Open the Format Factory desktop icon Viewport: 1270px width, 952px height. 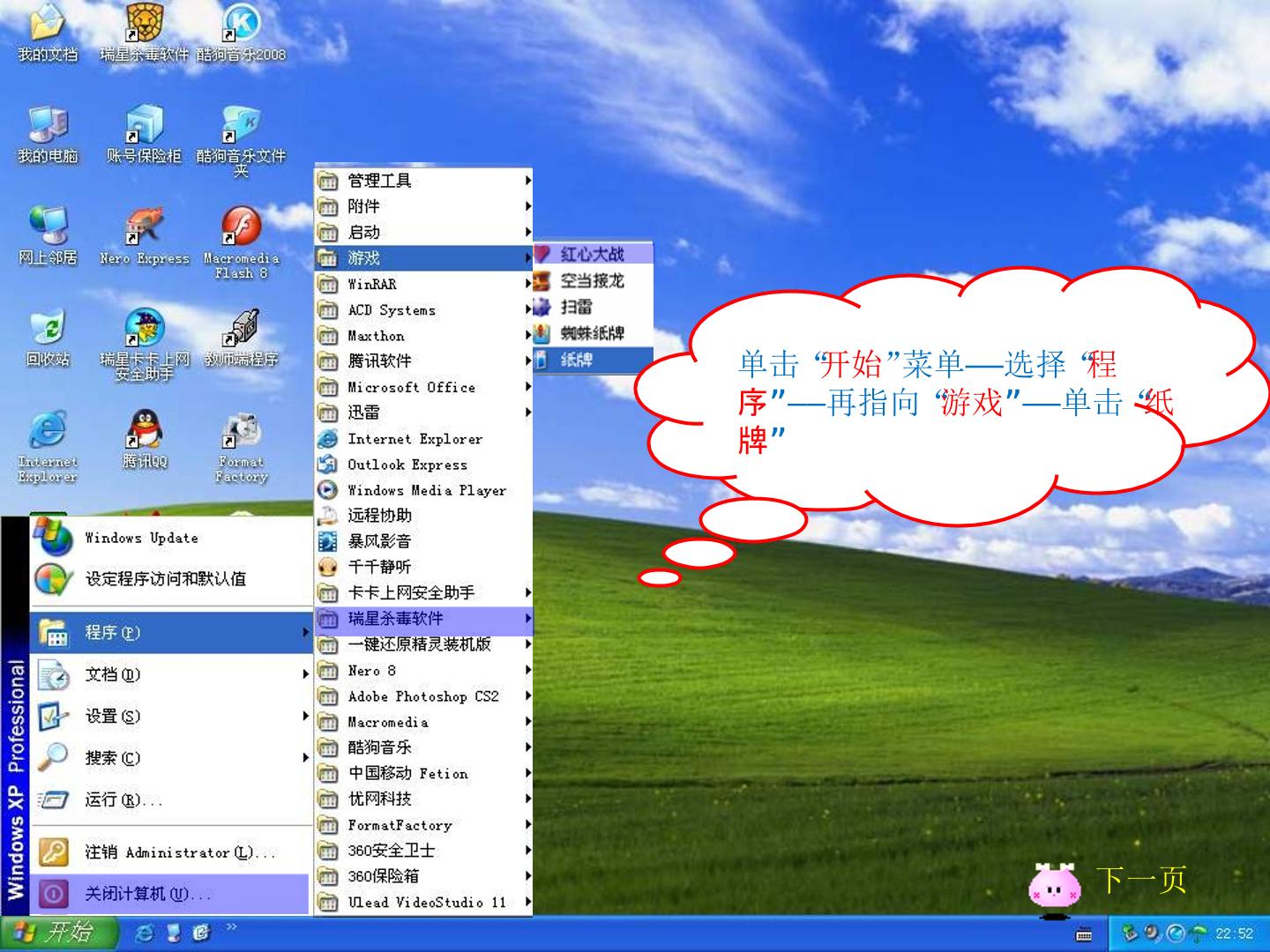click(241, 447)
